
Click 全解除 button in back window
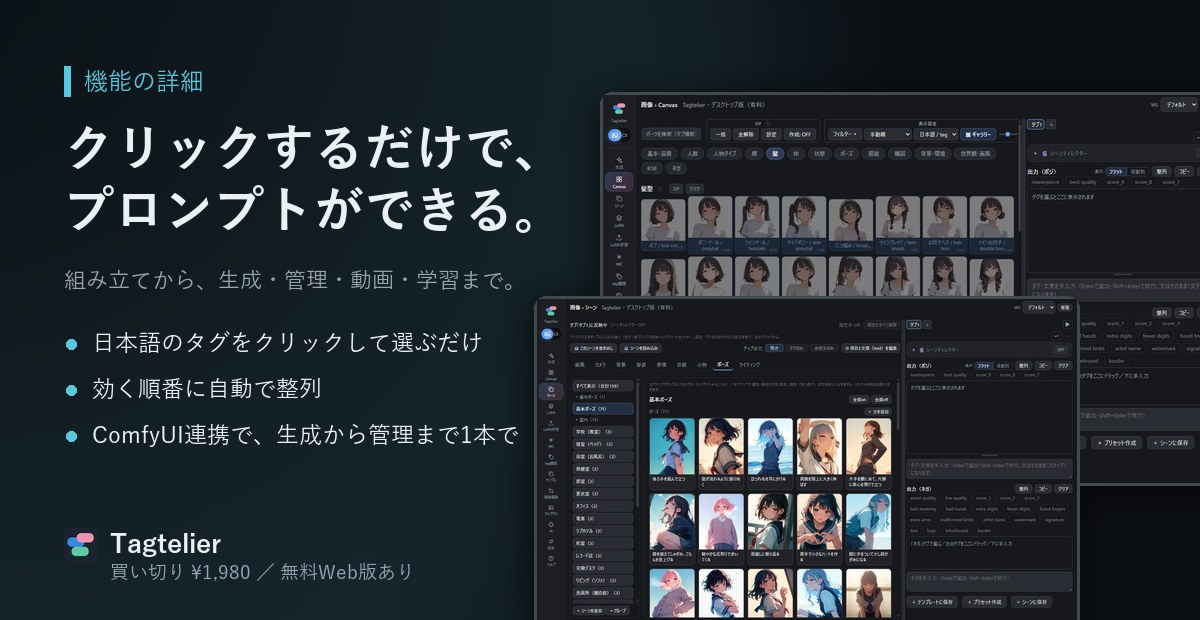(746, 134)
